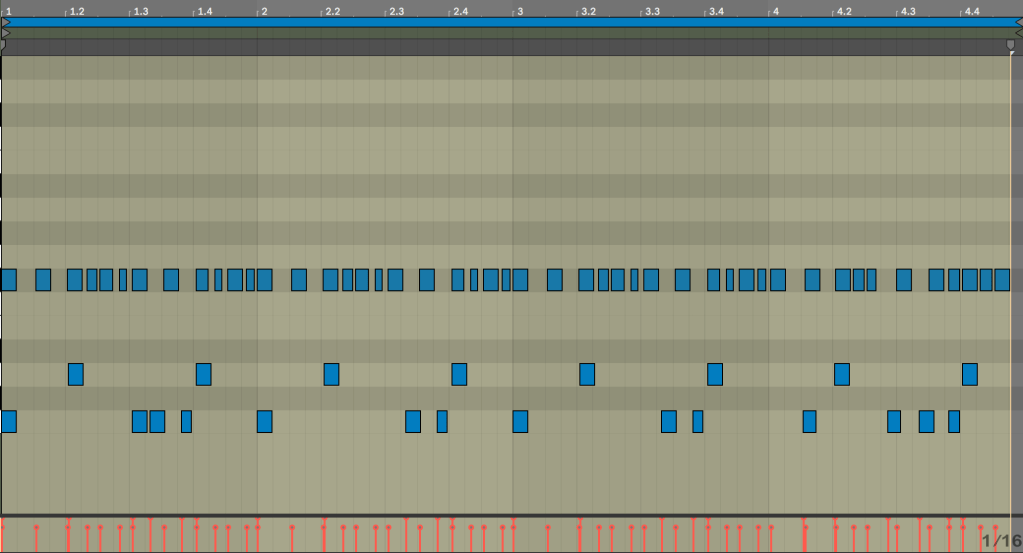1023x553 pixels.
Task: Select the first top-row note at bar 1
Action: [9, 279]
